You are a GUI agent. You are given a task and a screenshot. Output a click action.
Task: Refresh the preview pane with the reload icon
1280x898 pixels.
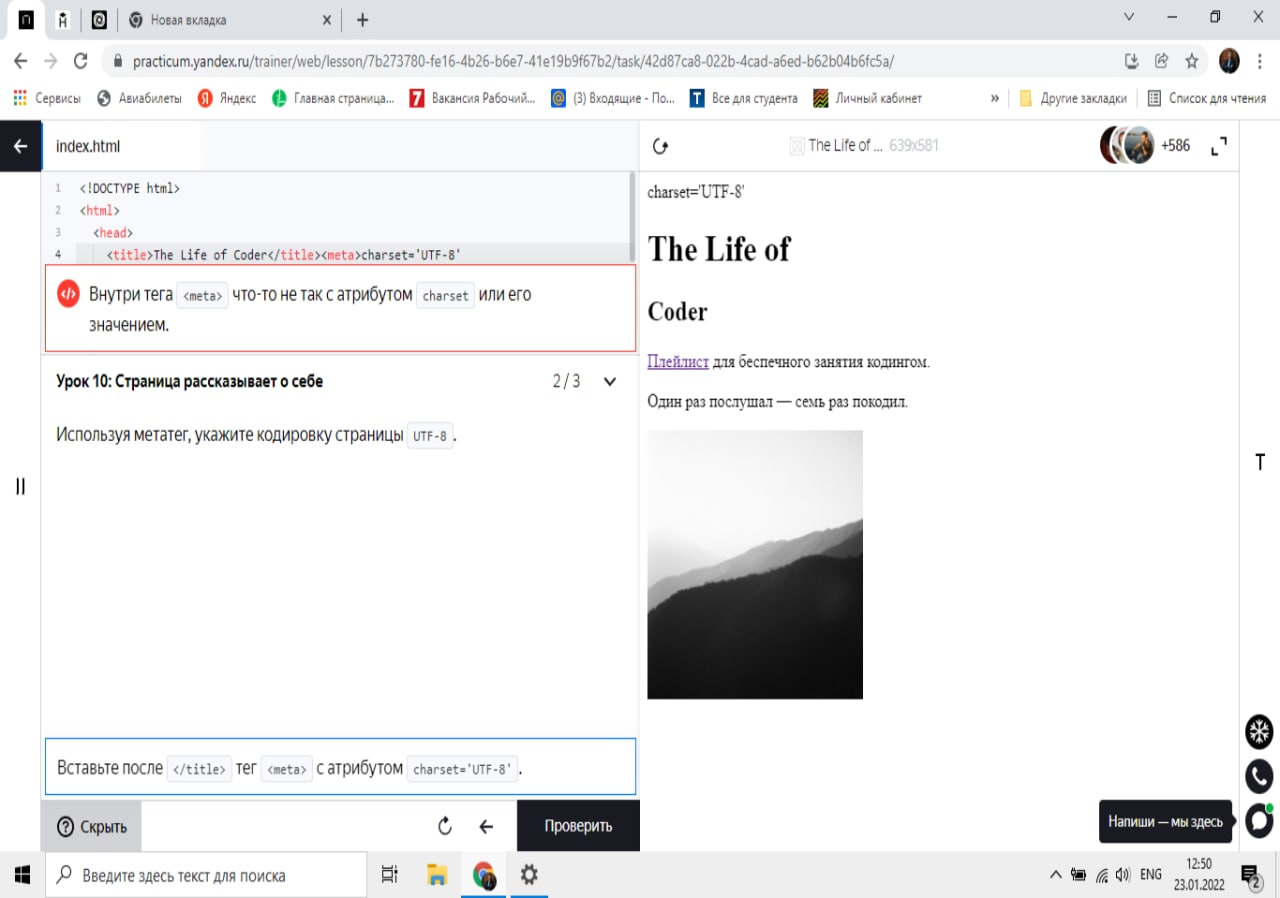pos(660,146)
